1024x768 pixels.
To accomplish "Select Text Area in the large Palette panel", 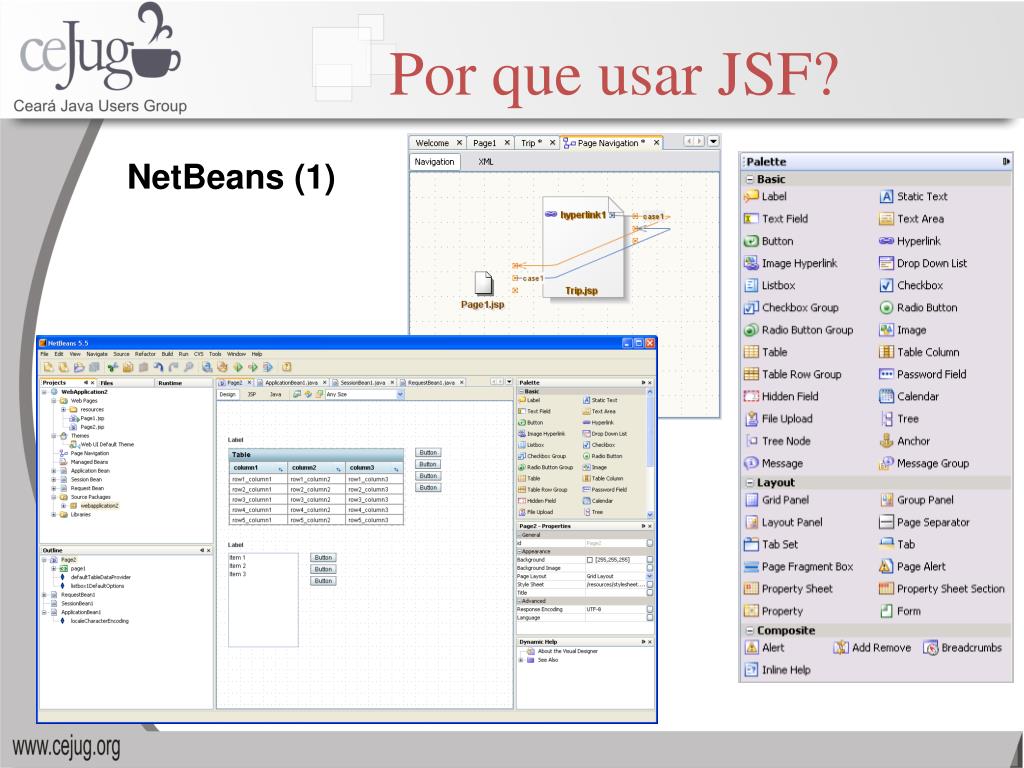I will tap(911, 219).
